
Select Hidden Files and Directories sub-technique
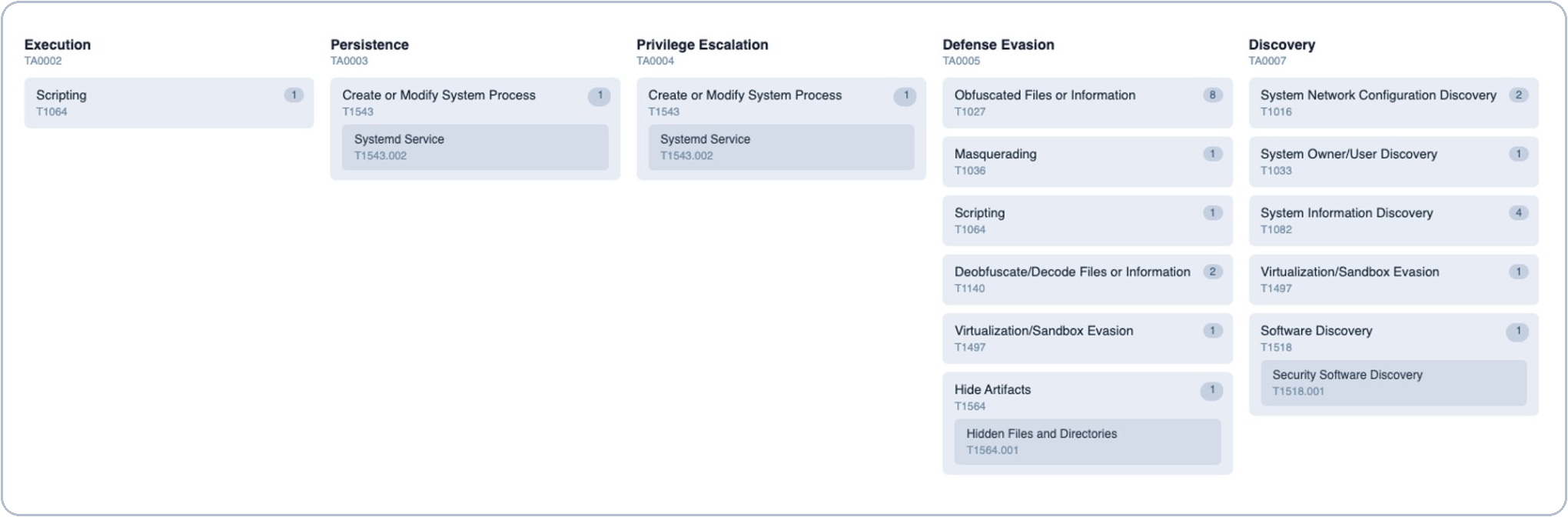1087,442
